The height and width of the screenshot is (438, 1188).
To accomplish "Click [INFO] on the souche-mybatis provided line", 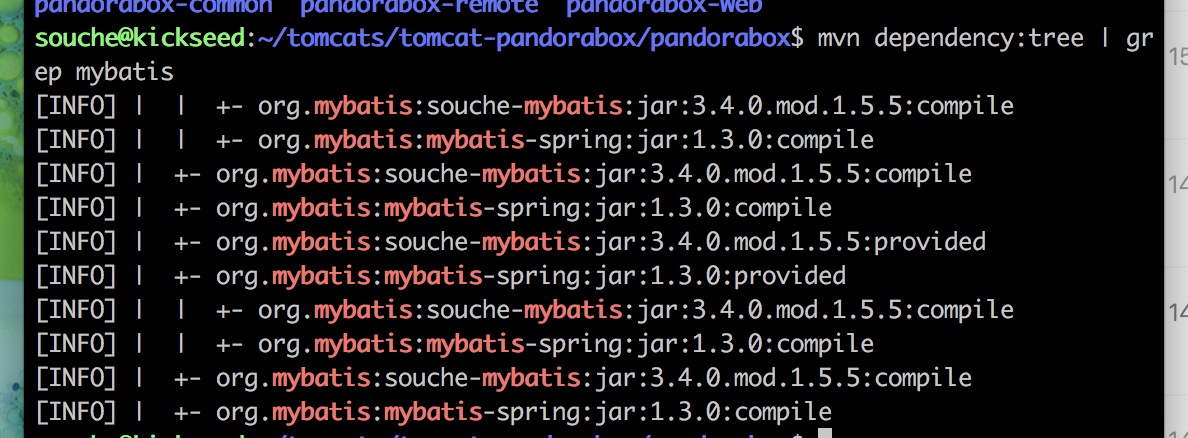I will tap(77, 242).
